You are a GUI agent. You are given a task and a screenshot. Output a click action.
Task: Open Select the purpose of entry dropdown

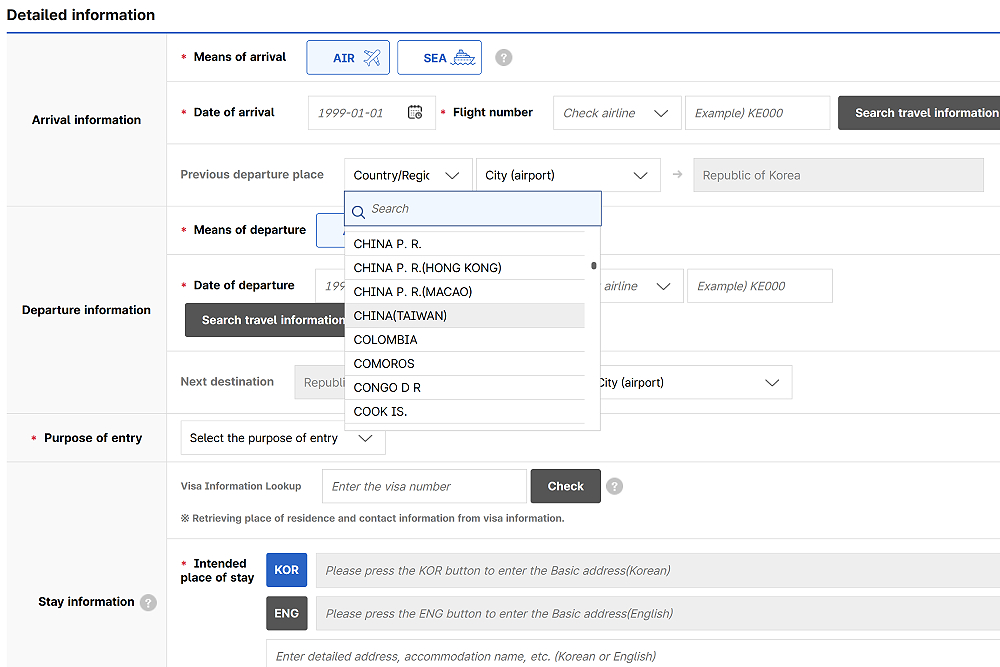[x=282, y=438]
